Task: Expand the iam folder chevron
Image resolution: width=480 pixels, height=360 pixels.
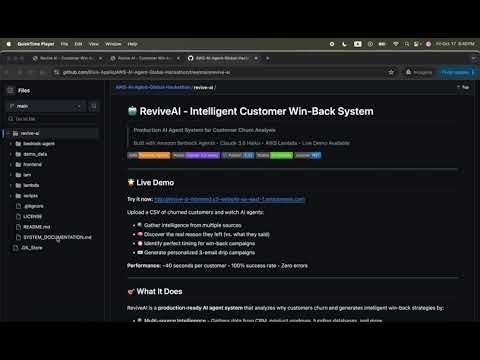Action: [11, 175]
